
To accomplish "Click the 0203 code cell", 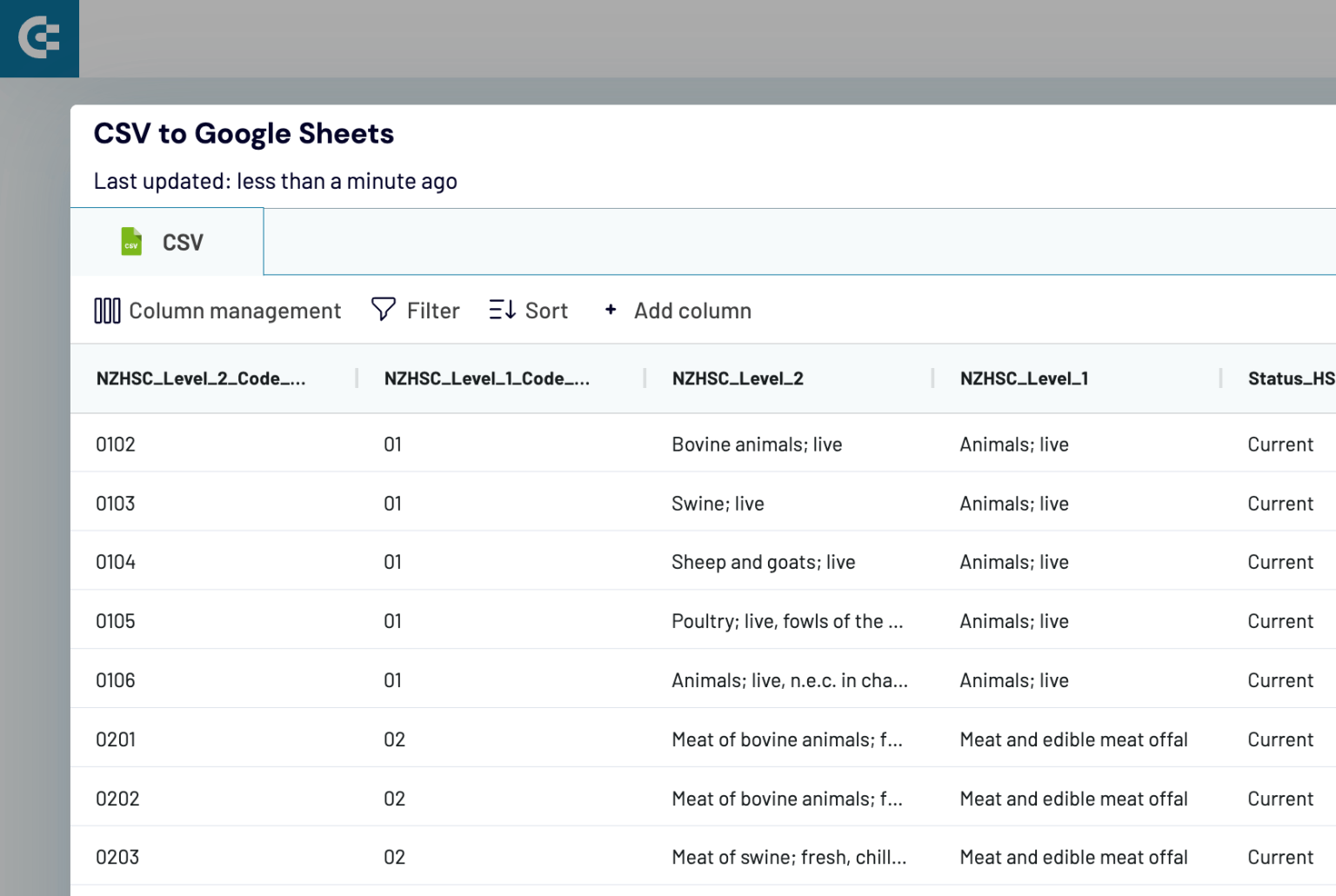I will pos(116,857).
